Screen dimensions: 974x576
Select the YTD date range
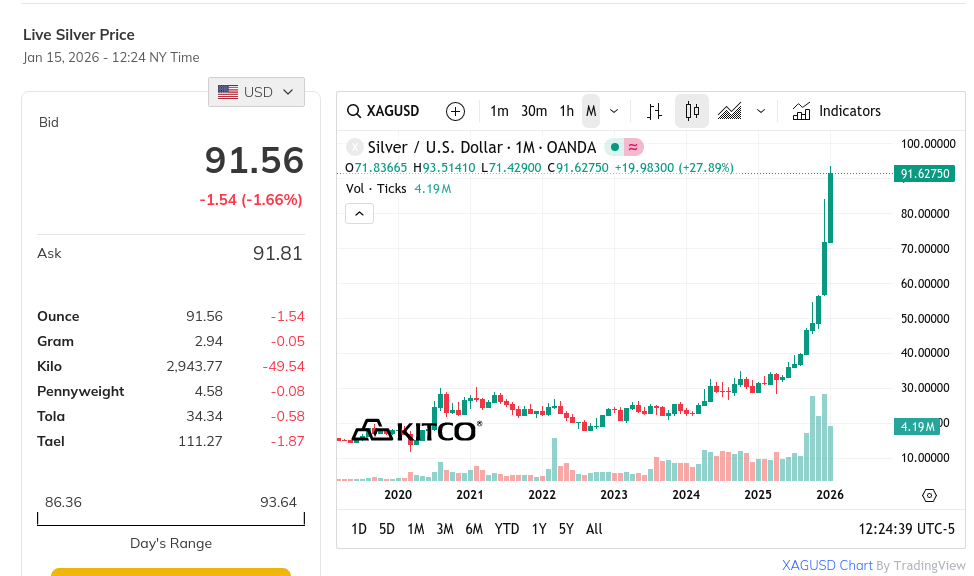tap(507, 529)
